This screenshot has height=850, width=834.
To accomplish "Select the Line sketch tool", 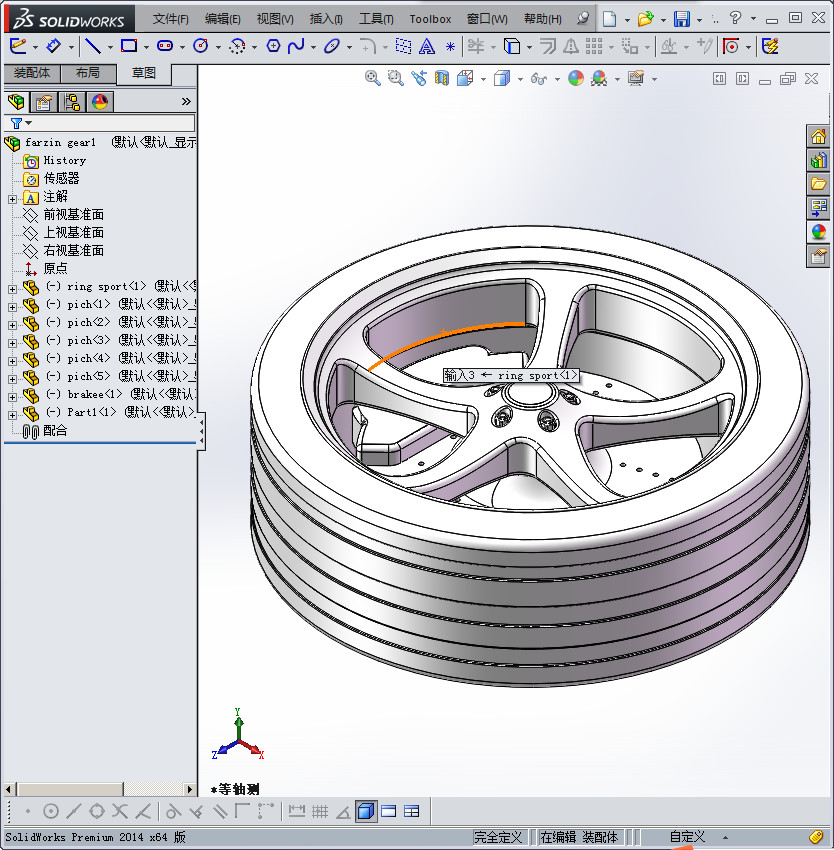I will 92,46.
